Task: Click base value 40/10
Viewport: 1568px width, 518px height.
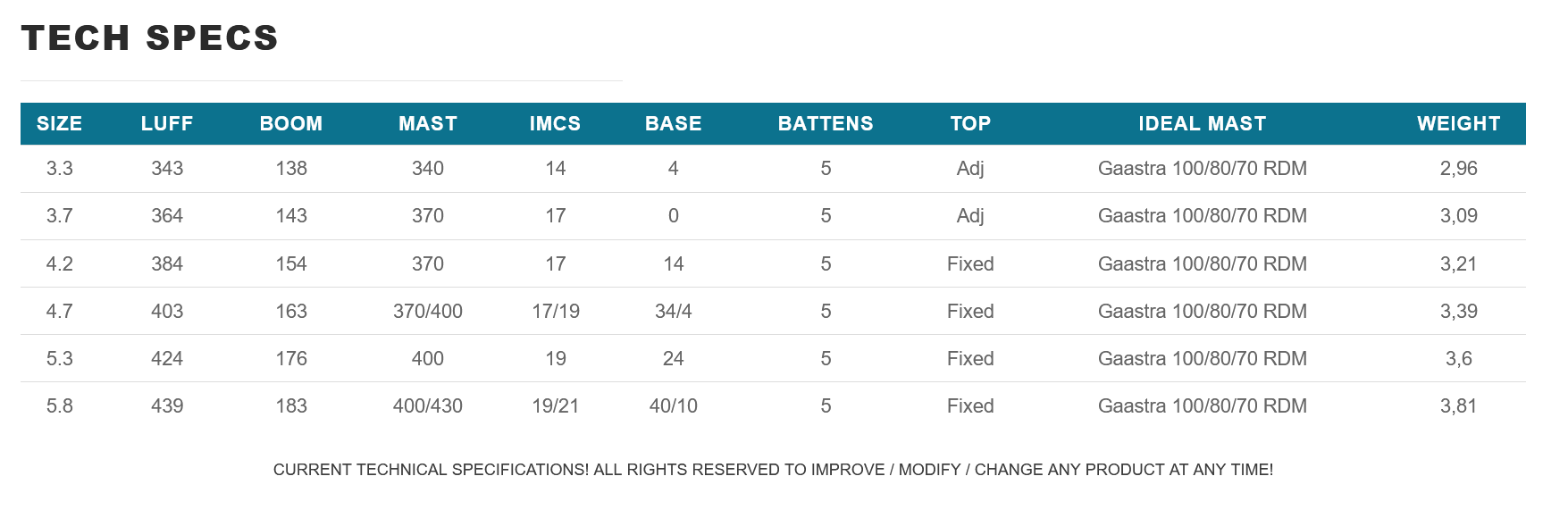Action: pos(674,405)
